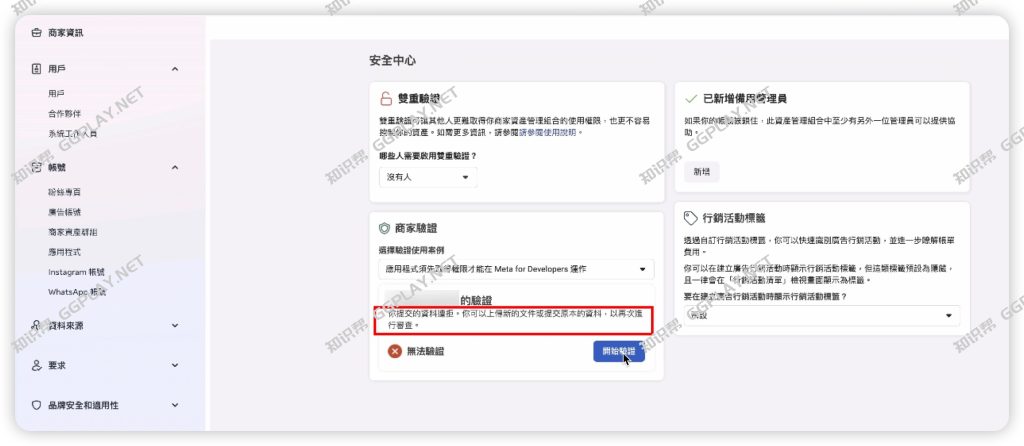Click the tag icon beside 行銷活動標籤

(x=690, y=217)
